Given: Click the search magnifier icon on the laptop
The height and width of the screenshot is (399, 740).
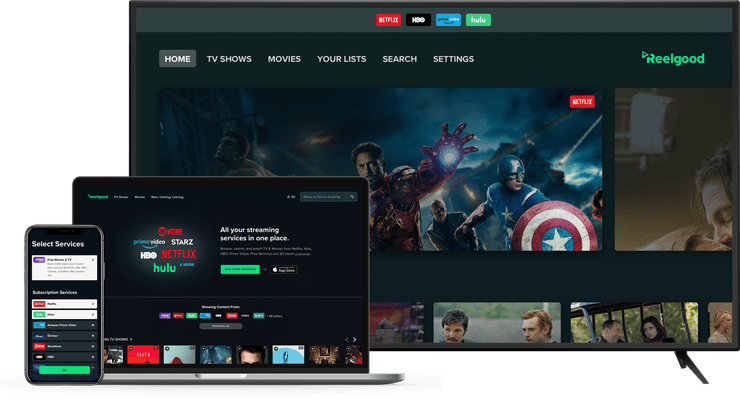Looking at the screenshot, I should point(352,196).
